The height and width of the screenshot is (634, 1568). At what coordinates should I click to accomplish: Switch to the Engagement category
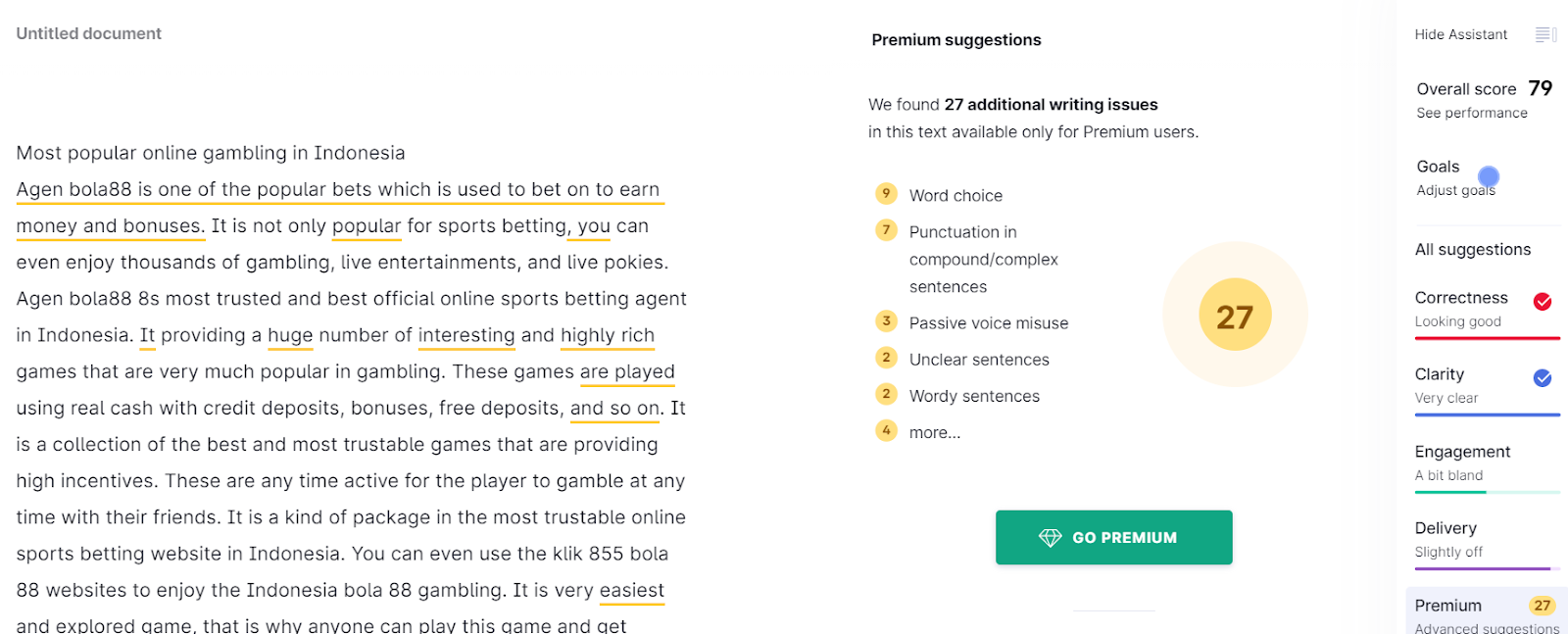pyautogui.click(x=1462, y=452)
